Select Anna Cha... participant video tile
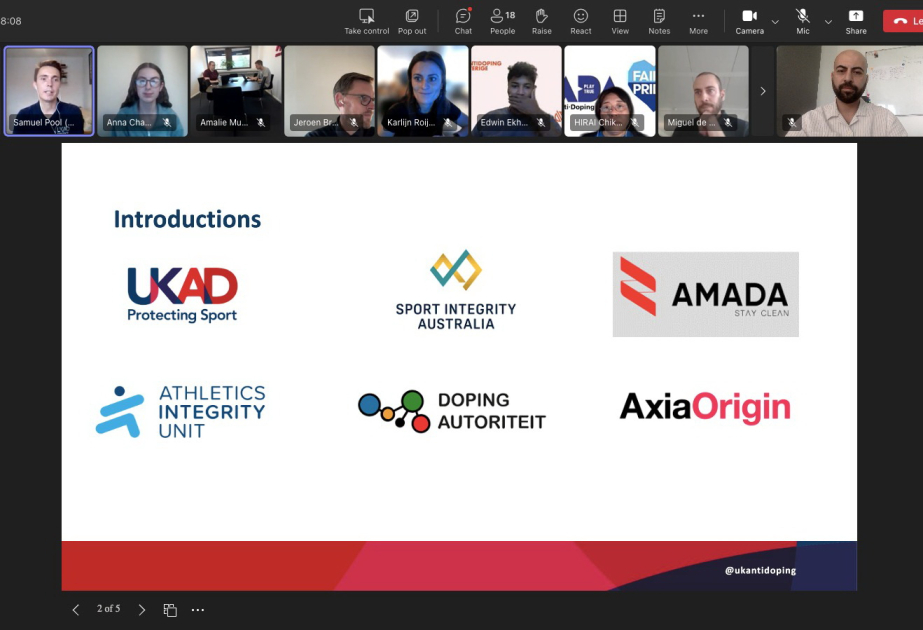This screenshot has width=923, height=630. 142,91
